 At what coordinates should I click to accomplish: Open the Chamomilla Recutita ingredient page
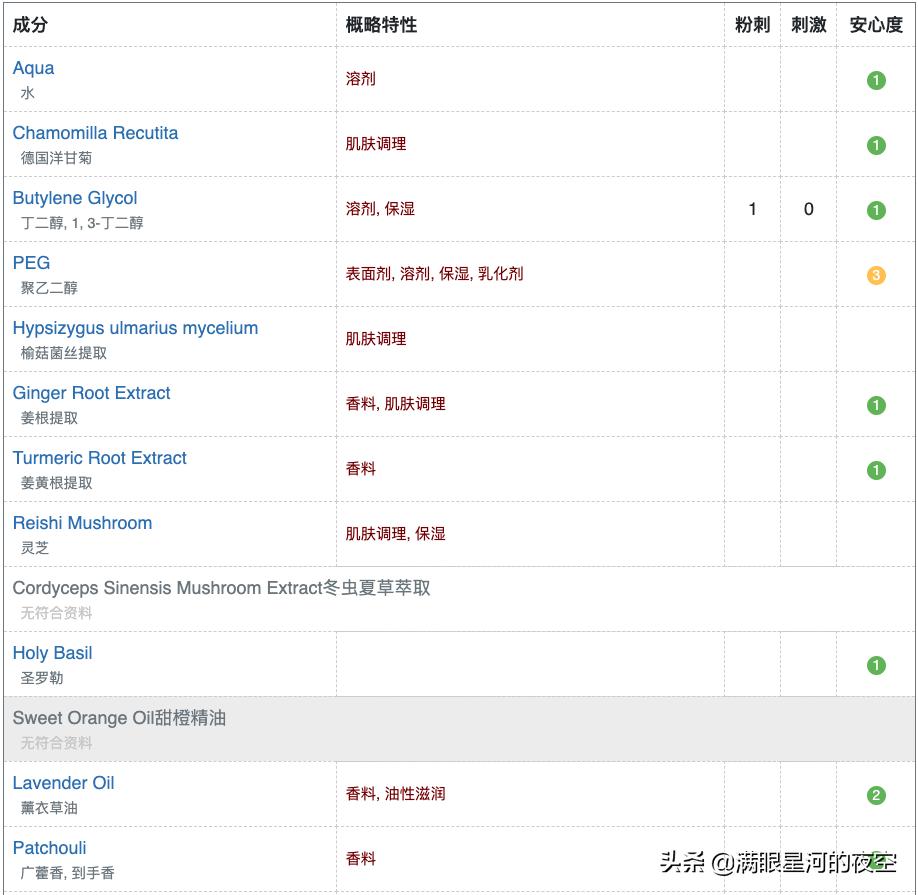pos(95,133)
